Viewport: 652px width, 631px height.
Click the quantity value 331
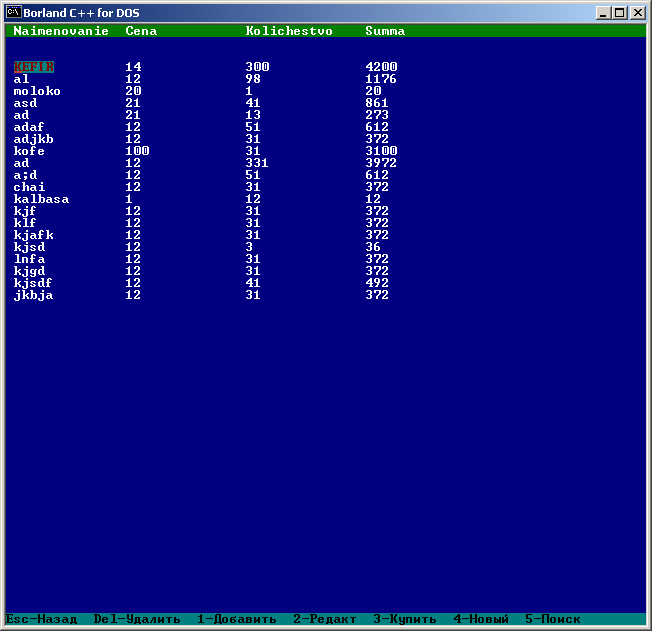click(x=257, y=163)
